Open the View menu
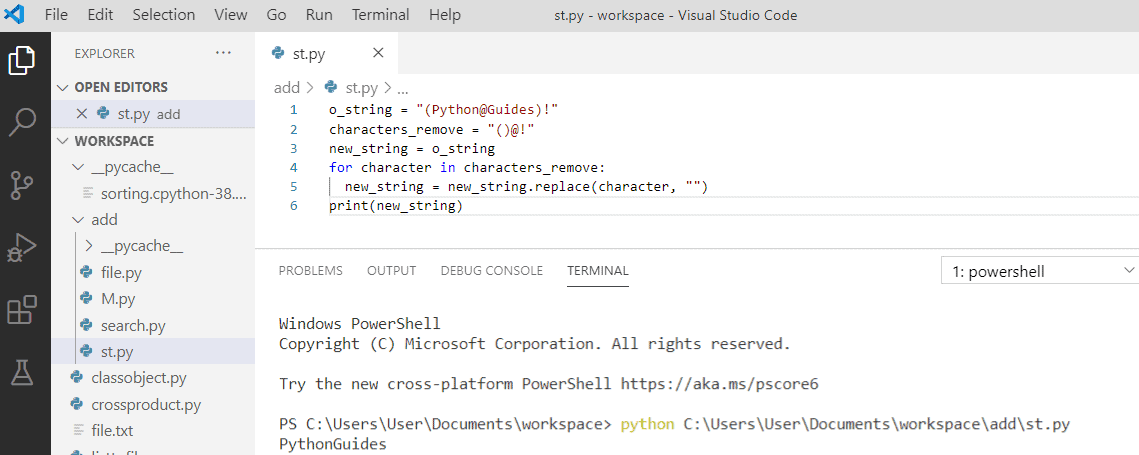1139x455 pixels. tap(231, 15)
